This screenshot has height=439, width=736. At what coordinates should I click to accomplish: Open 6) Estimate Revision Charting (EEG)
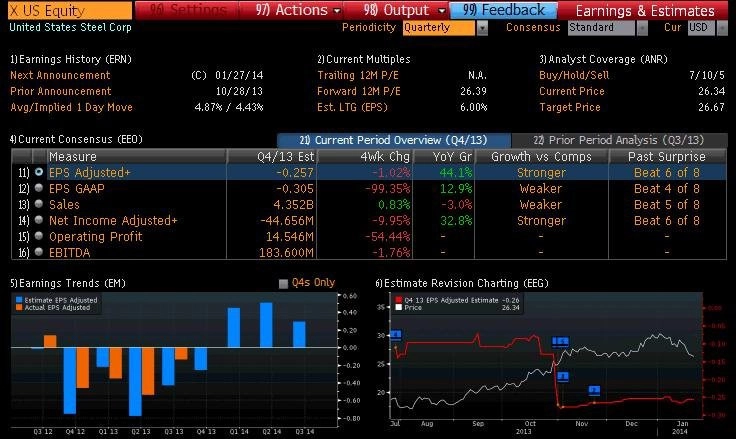coord(462,283)
